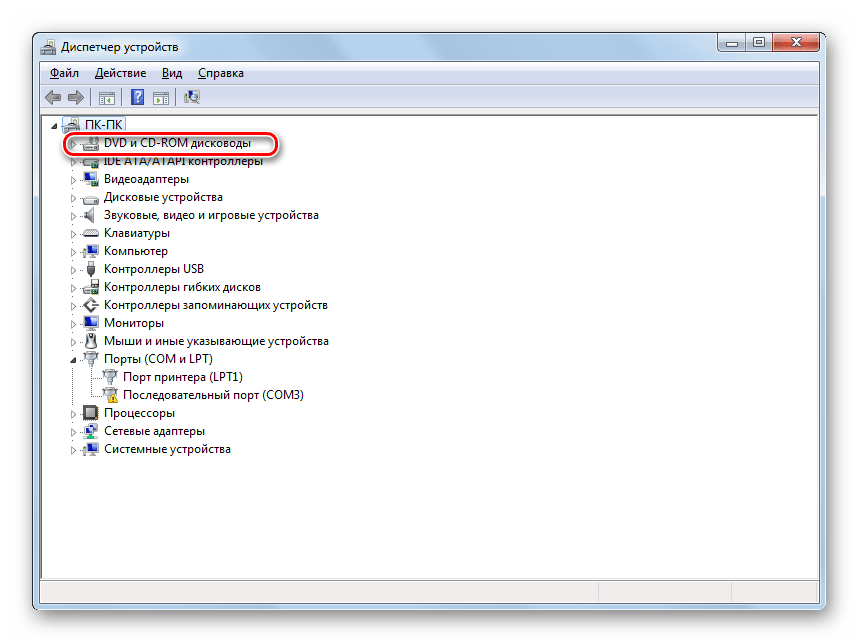Image resolution: width=859 pixels, height=643 pixels.
Task: Click the speaker icon of Звуковые устройства
Action: pyautogui.click(x=90, y=215)
